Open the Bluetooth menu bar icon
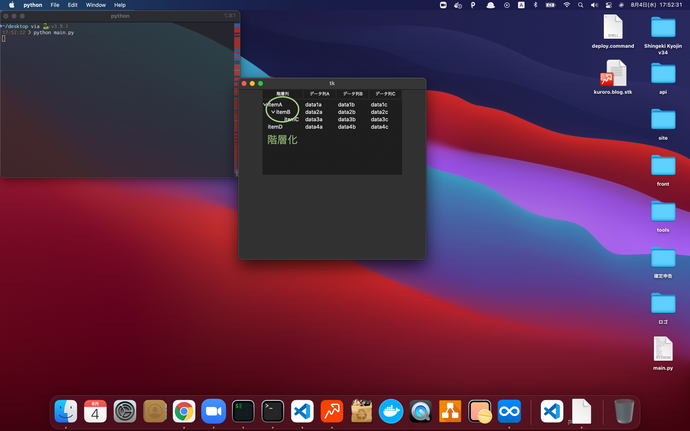This screenshot has height=431, width=690. tap(536, 5)
